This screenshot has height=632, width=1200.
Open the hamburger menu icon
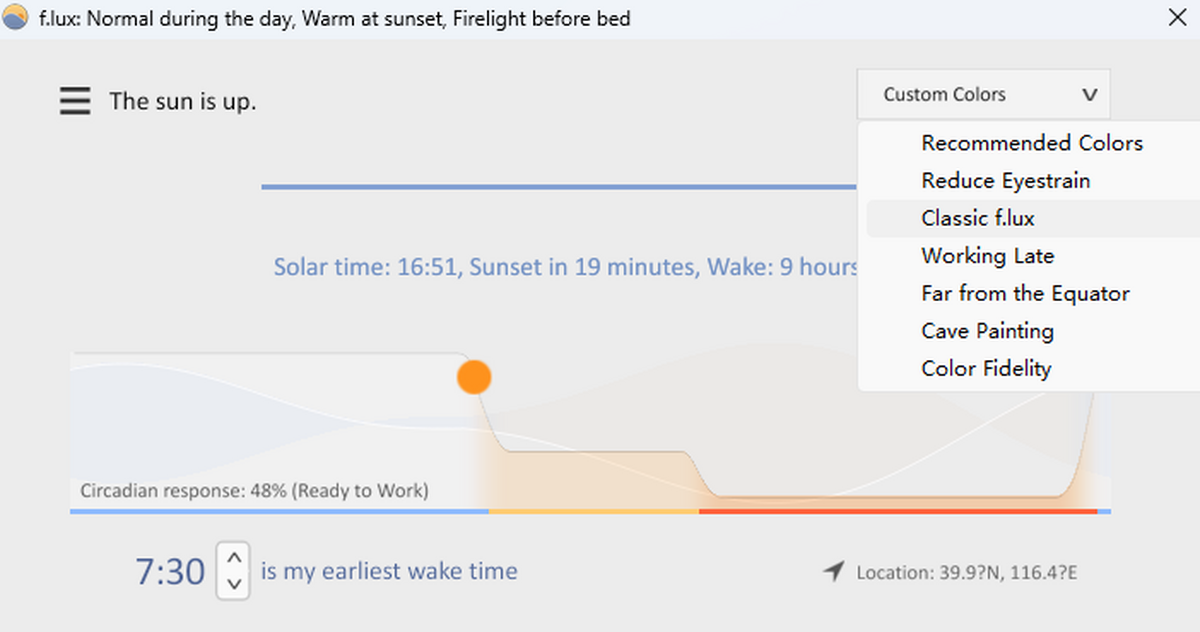click(75, 101)
